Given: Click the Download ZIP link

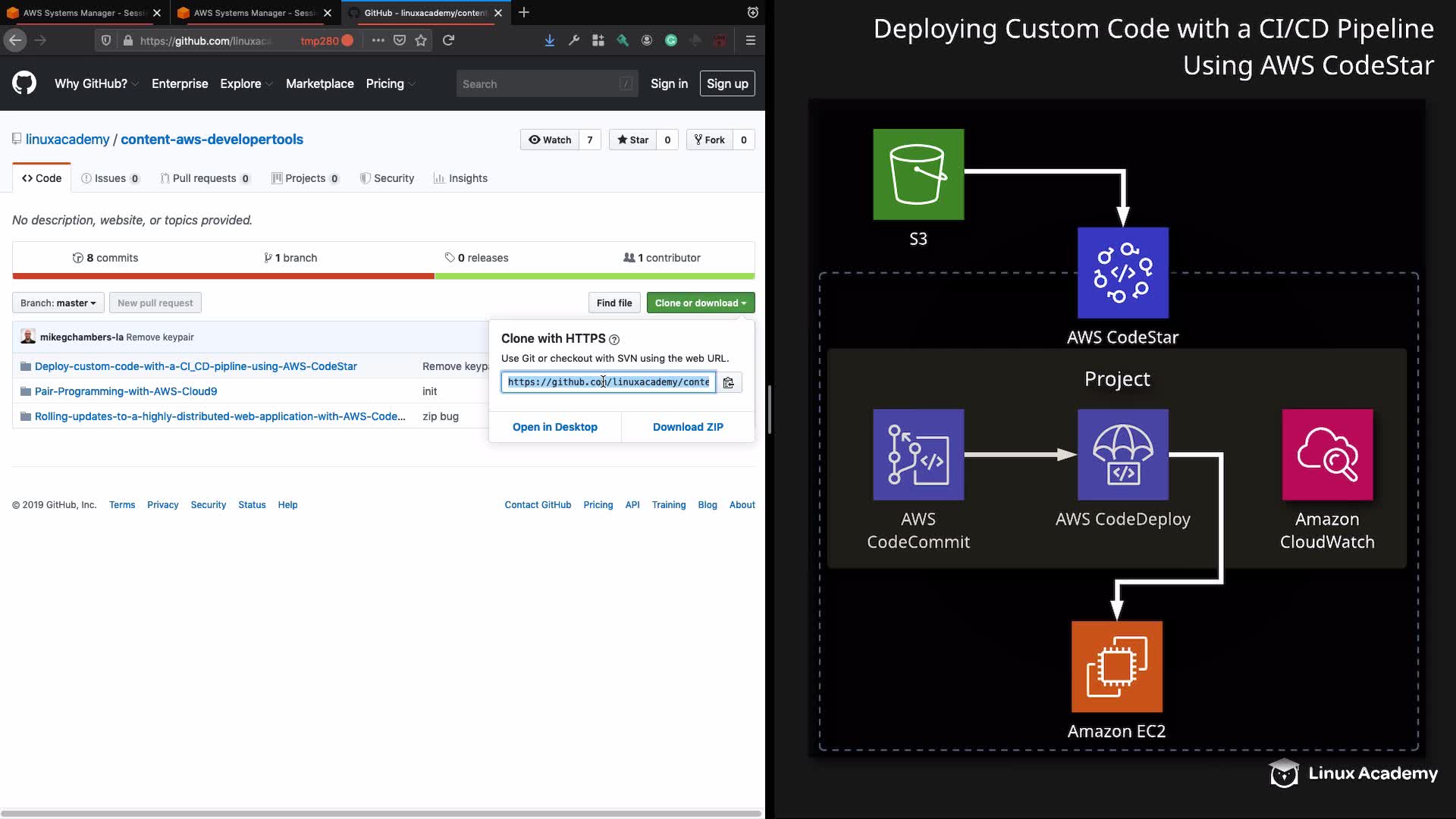Looking at the screenshot, I should 688,427.
